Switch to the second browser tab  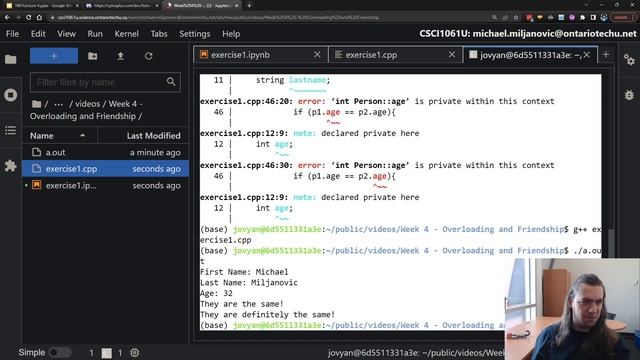(x=121, y=6)
